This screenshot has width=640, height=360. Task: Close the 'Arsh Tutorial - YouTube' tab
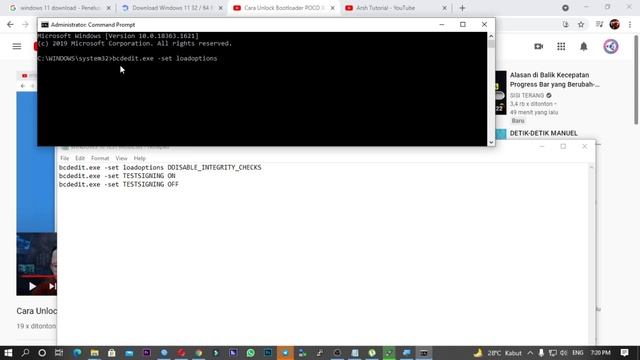coord(444,8)
